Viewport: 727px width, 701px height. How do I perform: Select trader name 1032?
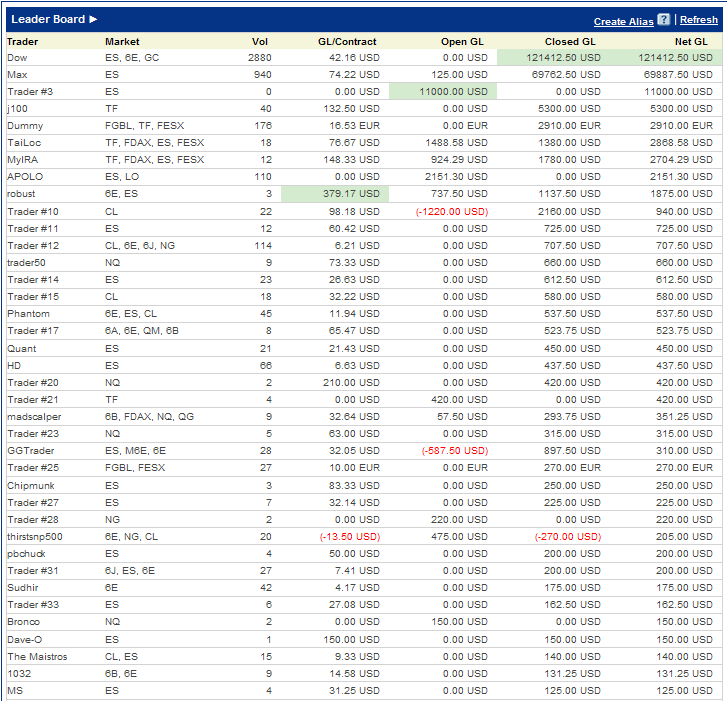(19, 674)
